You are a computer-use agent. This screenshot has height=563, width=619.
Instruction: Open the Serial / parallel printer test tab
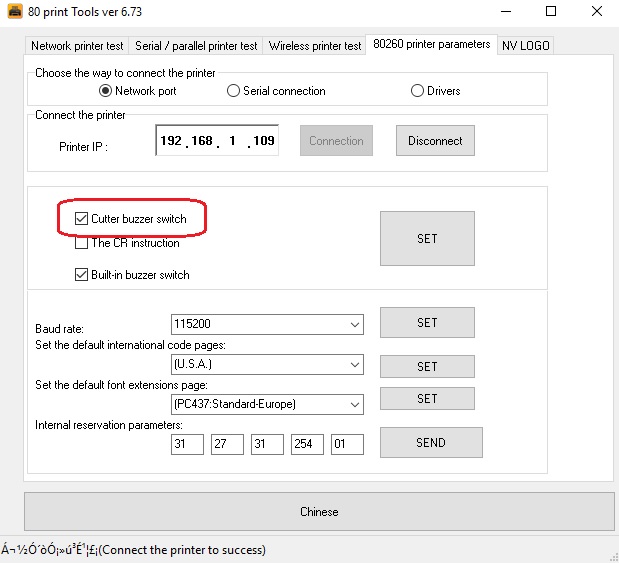point(196,46)
